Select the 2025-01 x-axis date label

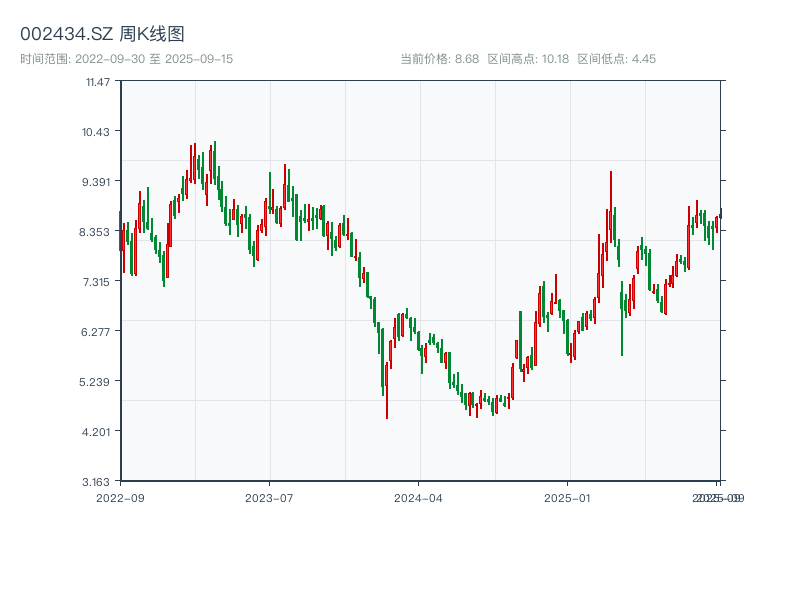pos(569,497)
